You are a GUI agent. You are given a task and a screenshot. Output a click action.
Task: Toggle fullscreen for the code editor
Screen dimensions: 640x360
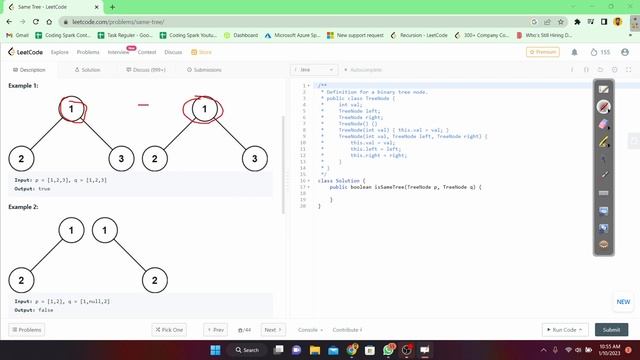pyautogui.click(x=629, y=70)
